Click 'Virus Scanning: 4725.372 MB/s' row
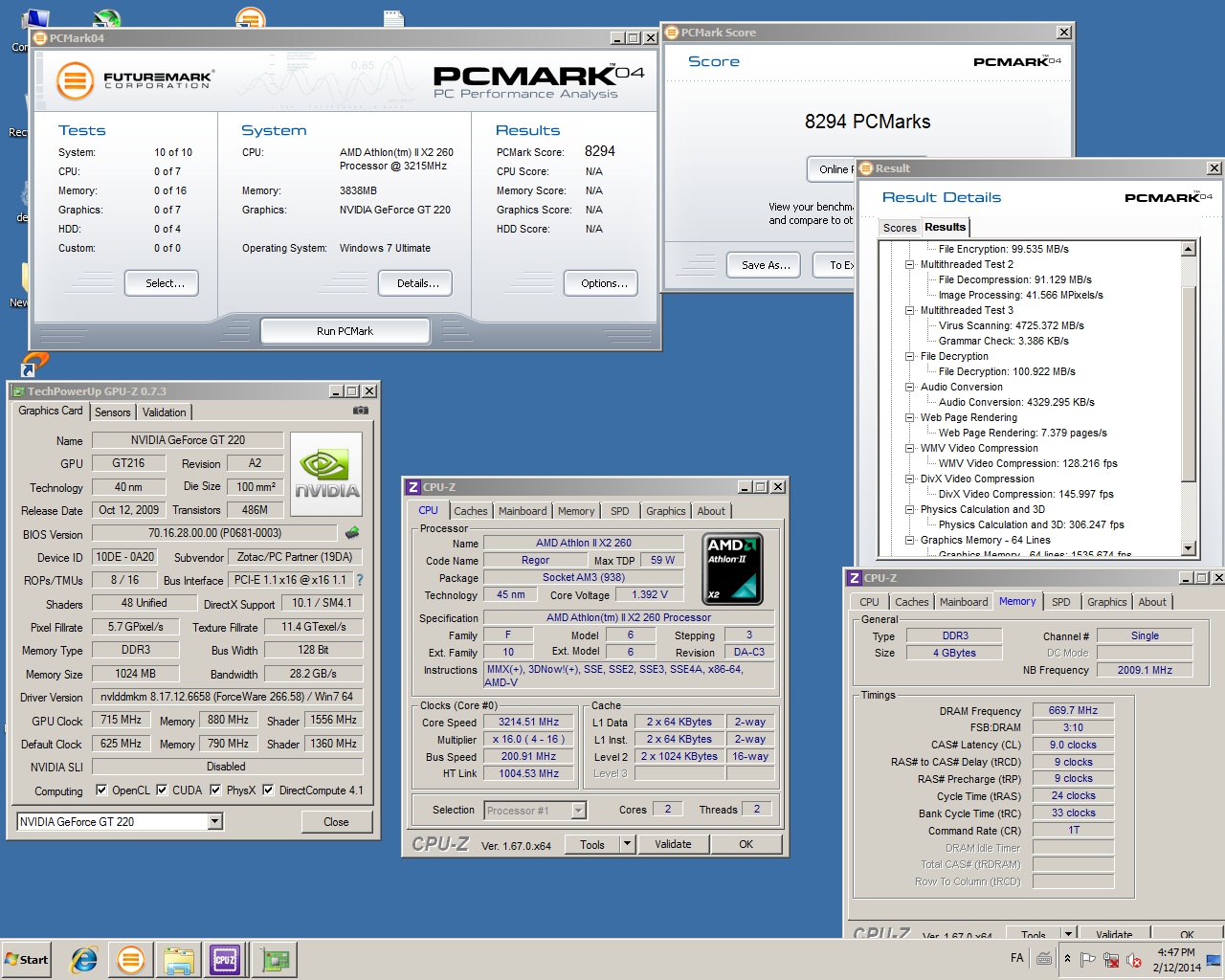 (x=1011, y=325)
